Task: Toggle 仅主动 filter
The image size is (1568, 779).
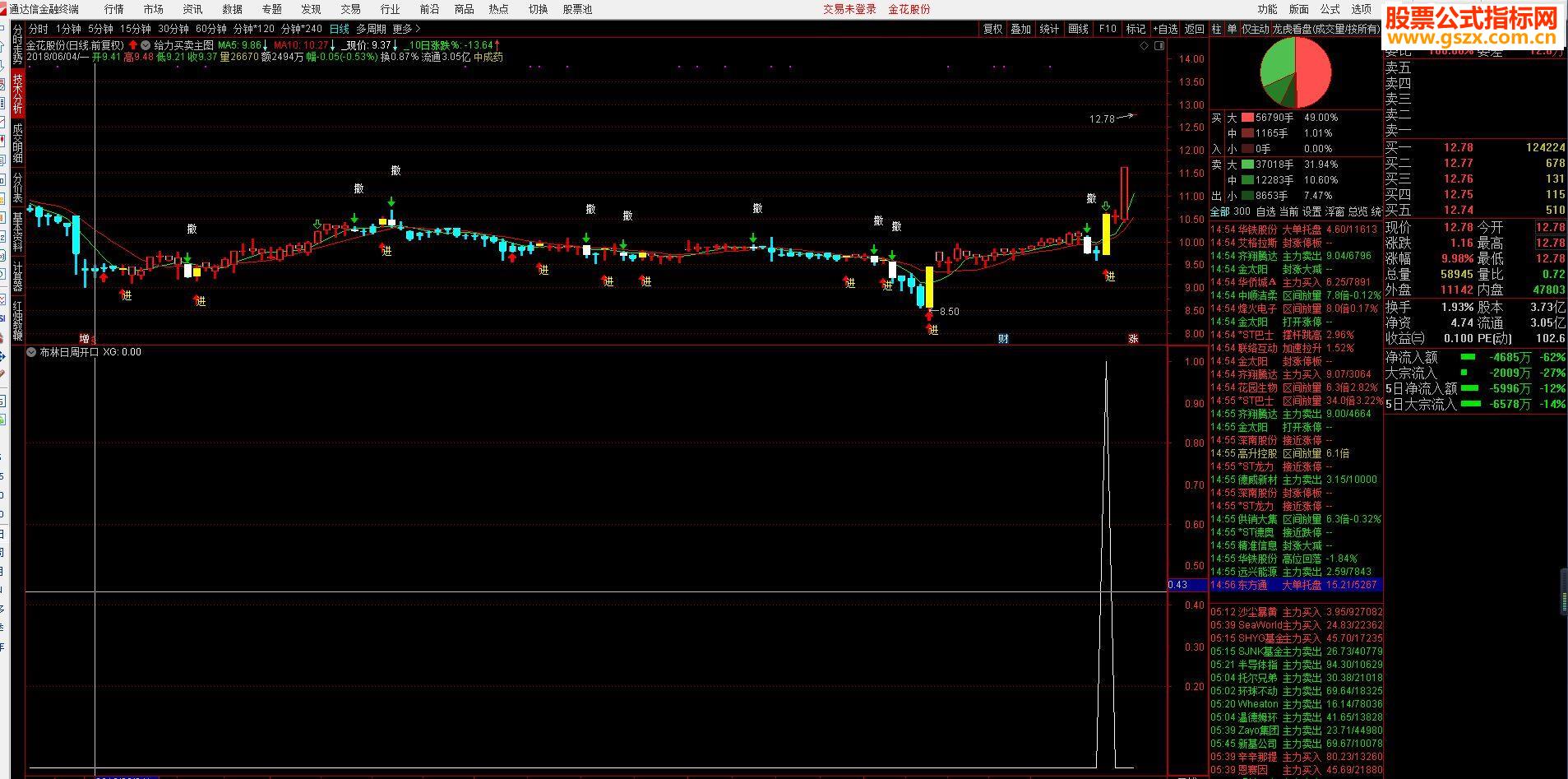Action: tap(1255, 29)
